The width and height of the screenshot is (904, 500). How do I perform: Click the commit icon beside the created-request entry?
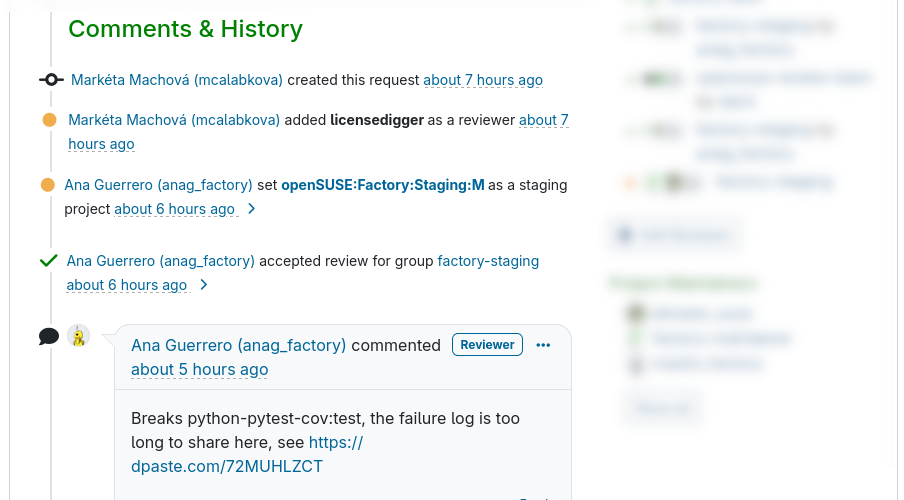click(x=50, y=80)
